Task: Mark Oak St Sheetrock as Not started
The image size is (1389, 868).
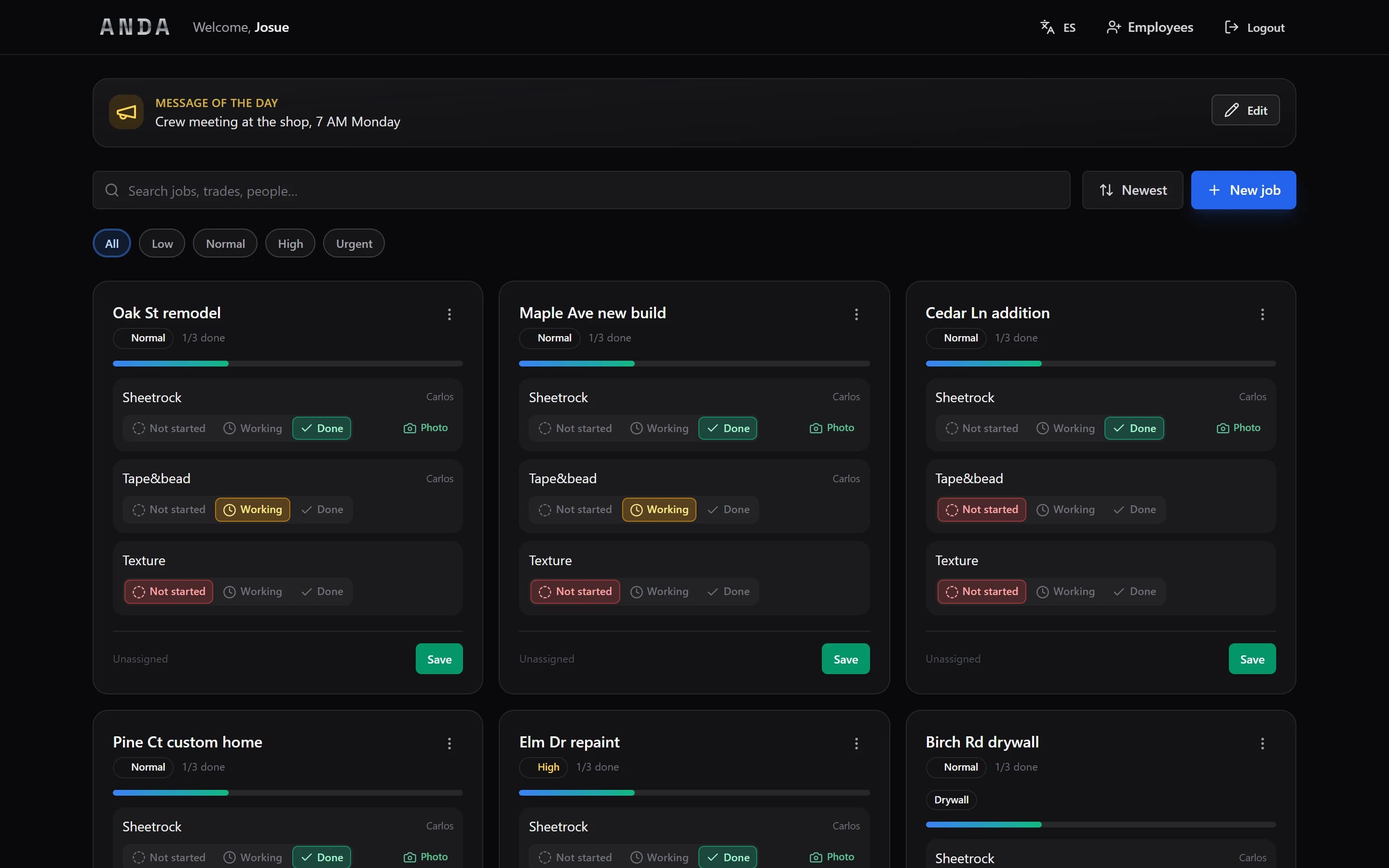Action: (169, 428)
